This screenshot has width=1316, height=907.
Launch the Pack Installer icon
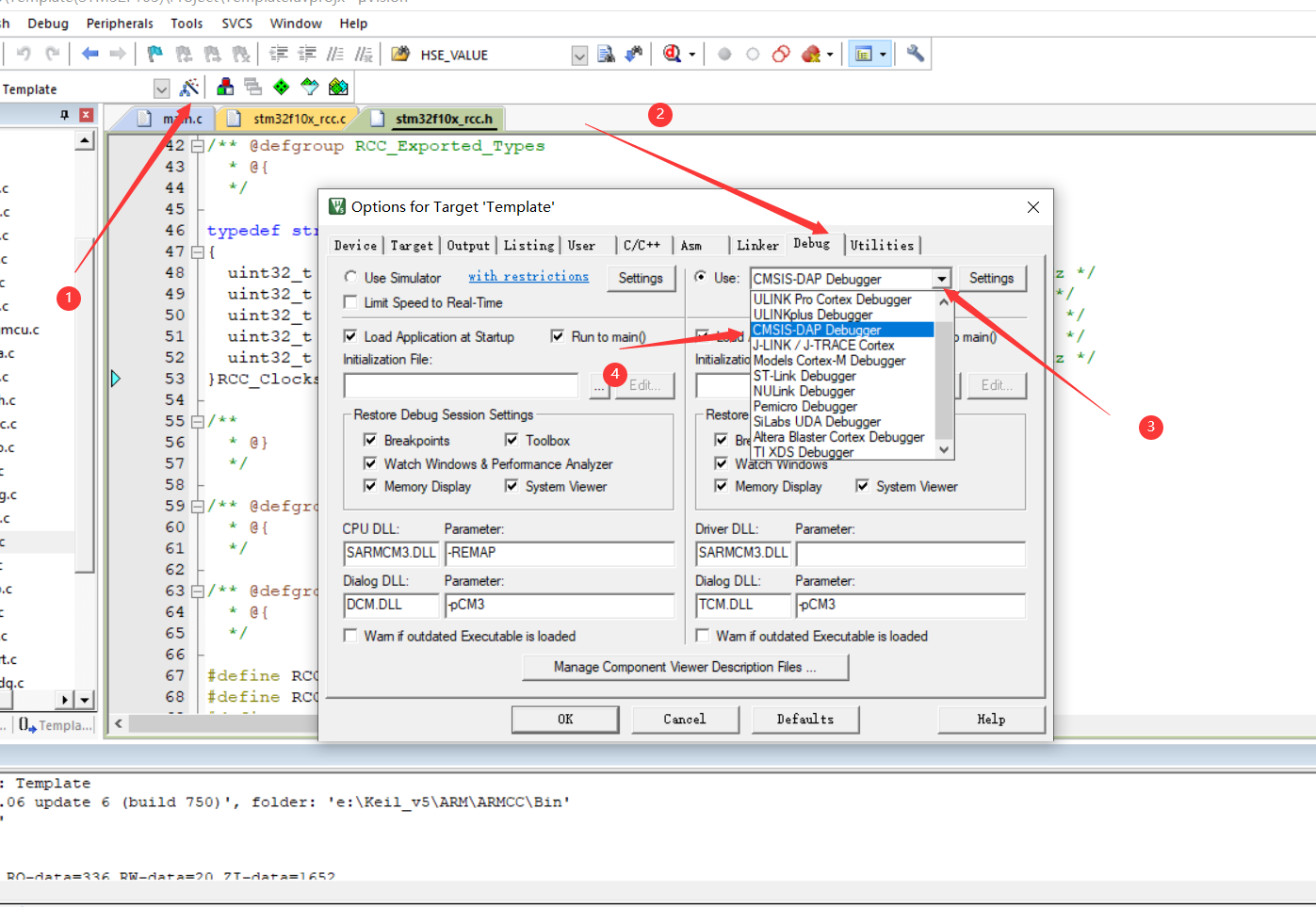[338, 88]
